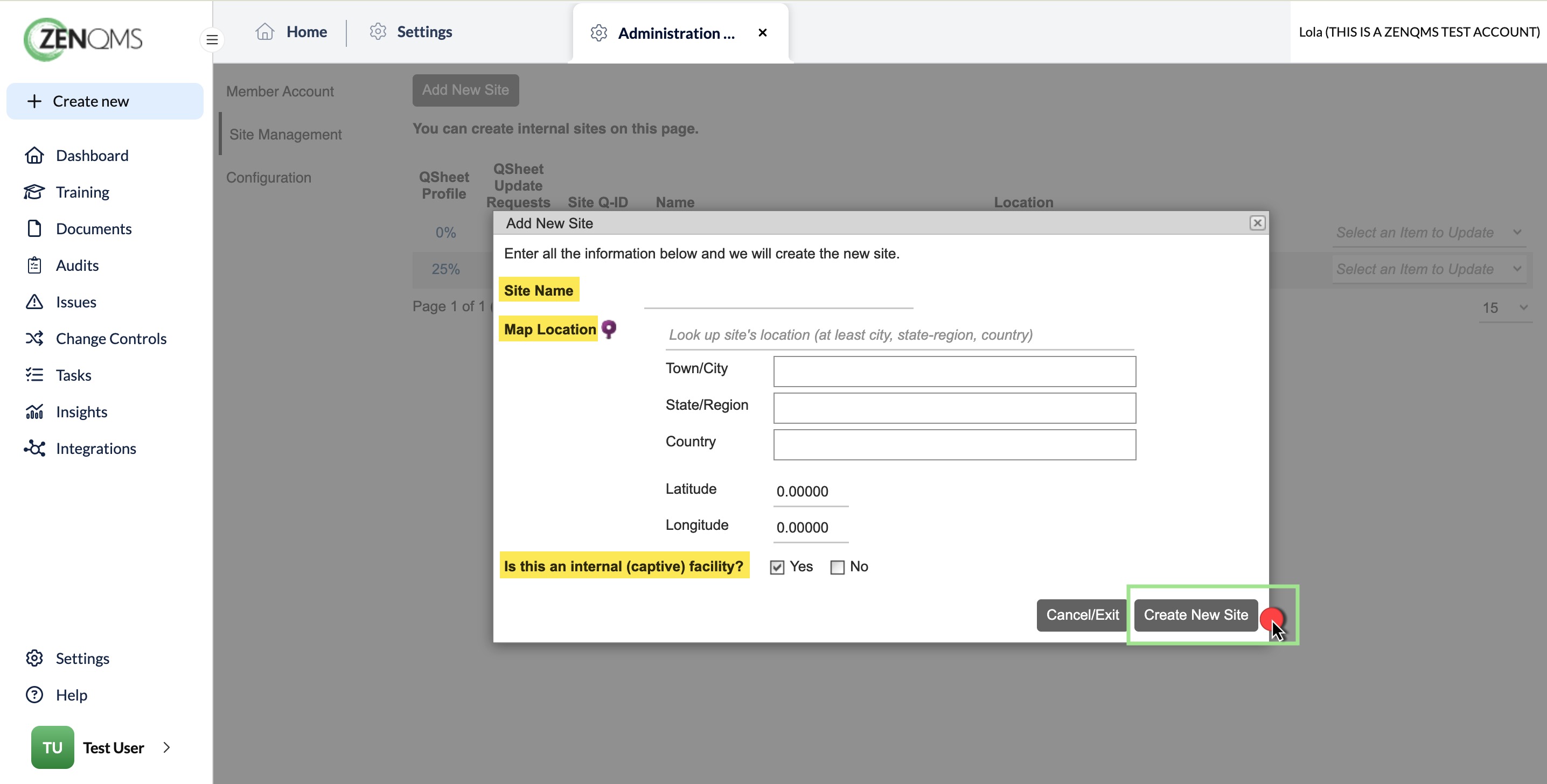
Task: Check No for internal captive facility
Action: [837, 568]
